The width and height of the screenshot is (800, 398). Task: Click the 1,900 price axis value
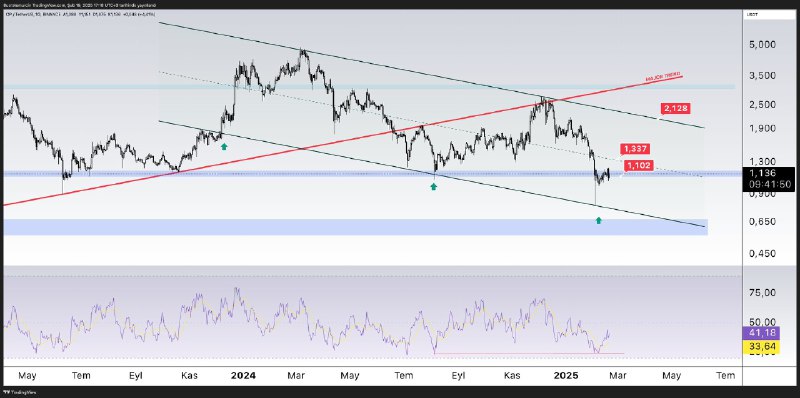762,128
